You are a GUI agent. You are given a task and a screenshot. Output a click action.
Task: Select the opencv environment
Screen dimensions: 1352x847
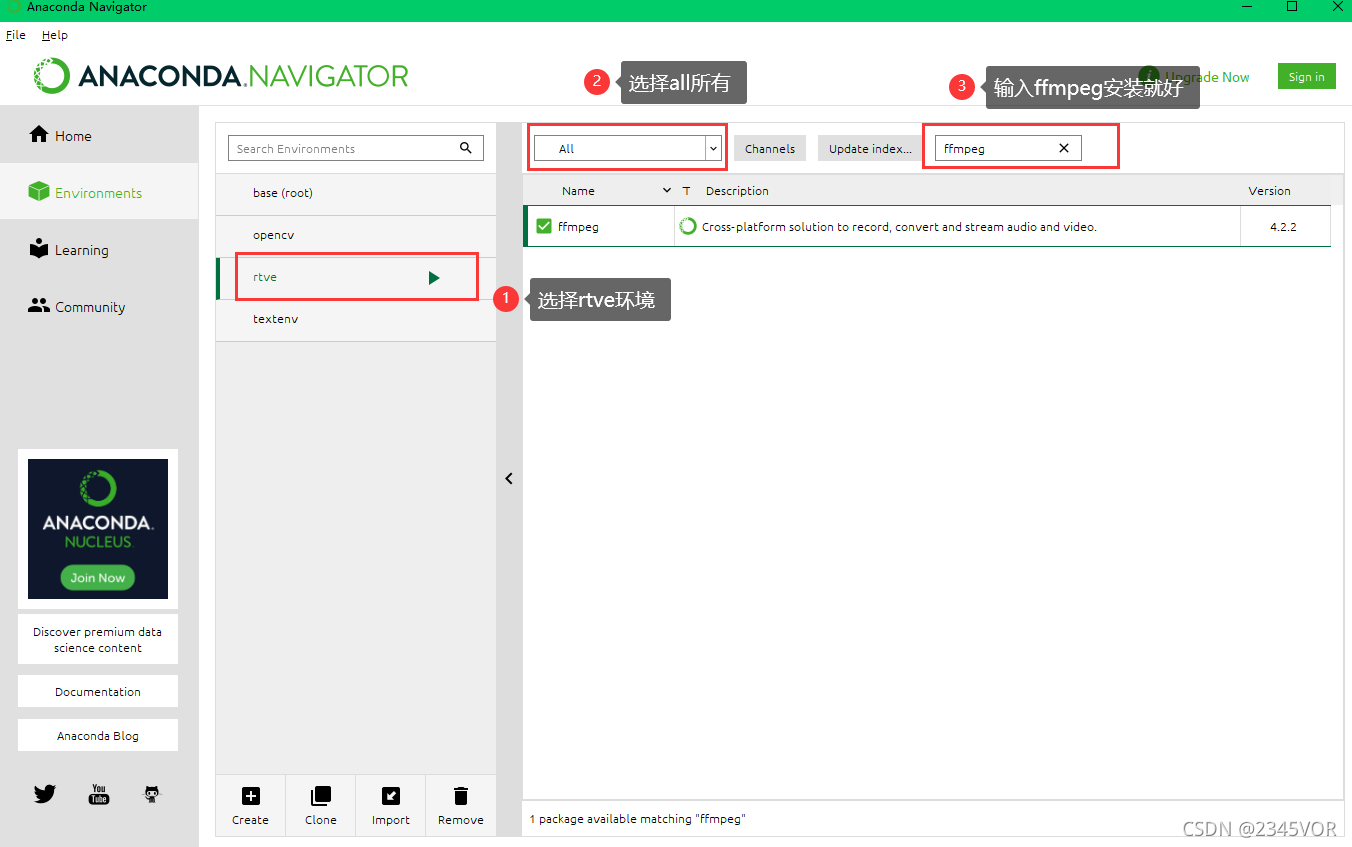(x=356, y=235)
